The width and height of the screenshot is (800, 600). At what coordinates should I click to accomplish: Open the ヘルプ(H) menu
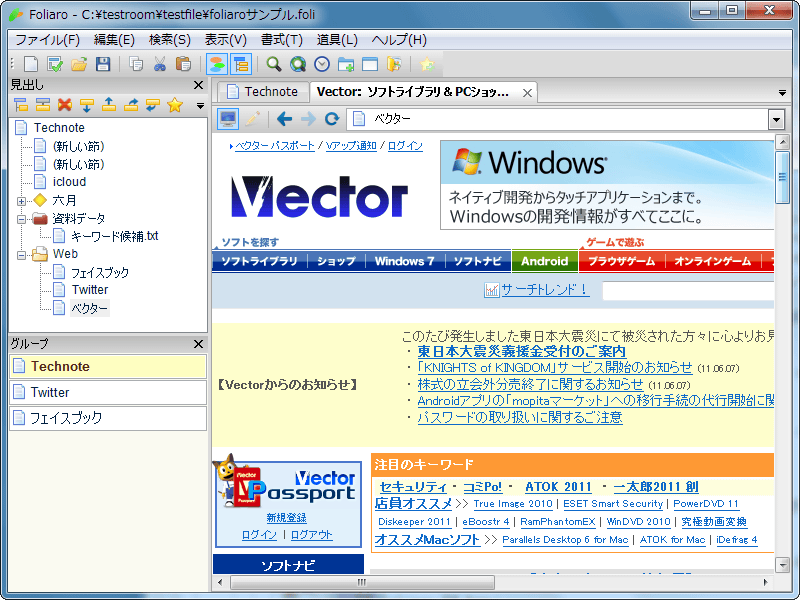[x=399, y=40]
